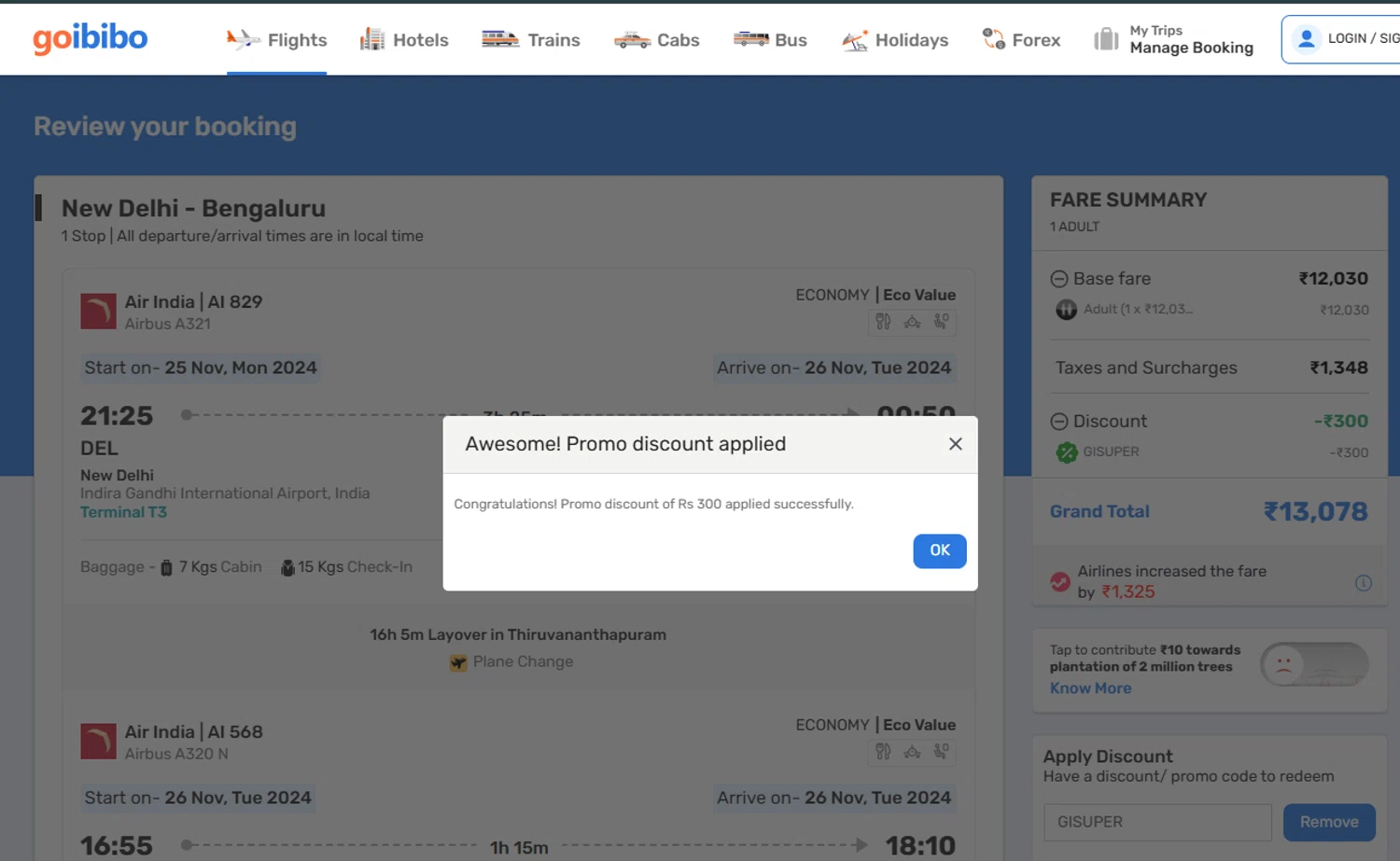Click the Air India logo for AI 829

(x=98, y=312)
